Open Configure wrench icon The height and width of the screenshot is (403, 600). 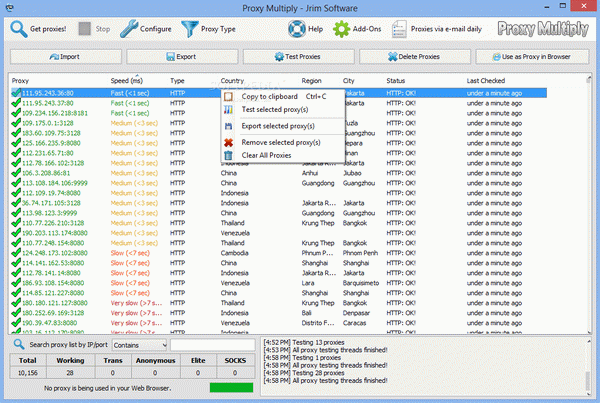[x=129, y=29]
